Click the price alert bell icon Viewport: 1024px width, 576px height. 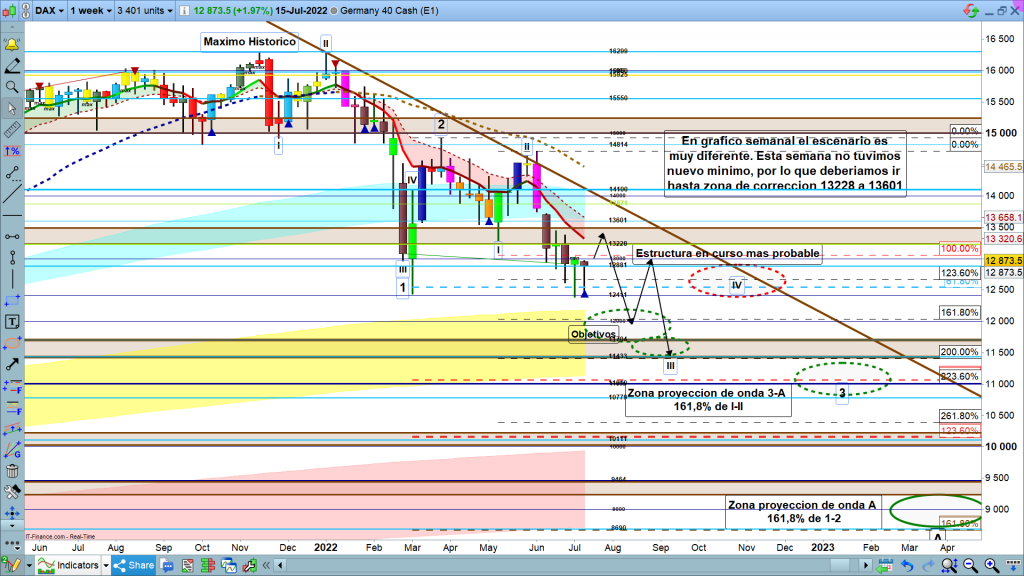12,46
